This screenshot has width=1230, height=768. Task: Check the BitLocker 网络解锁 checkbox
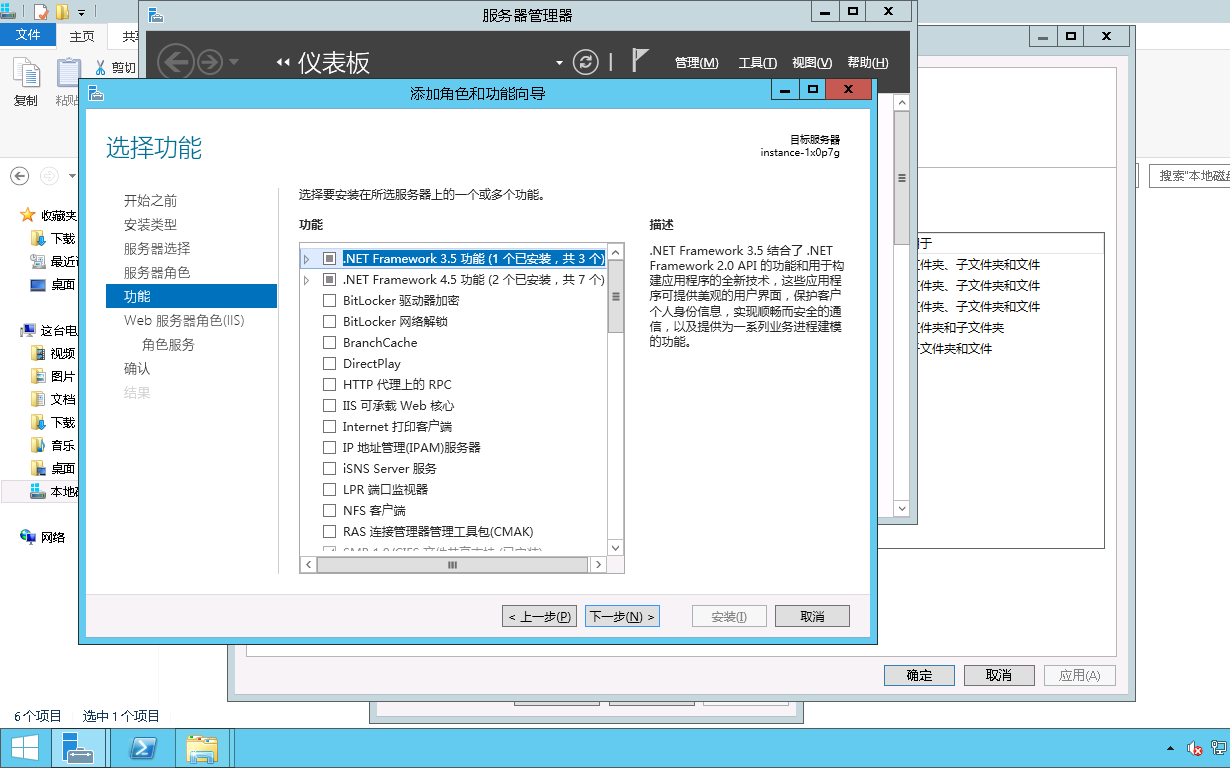tap(329, 321)
